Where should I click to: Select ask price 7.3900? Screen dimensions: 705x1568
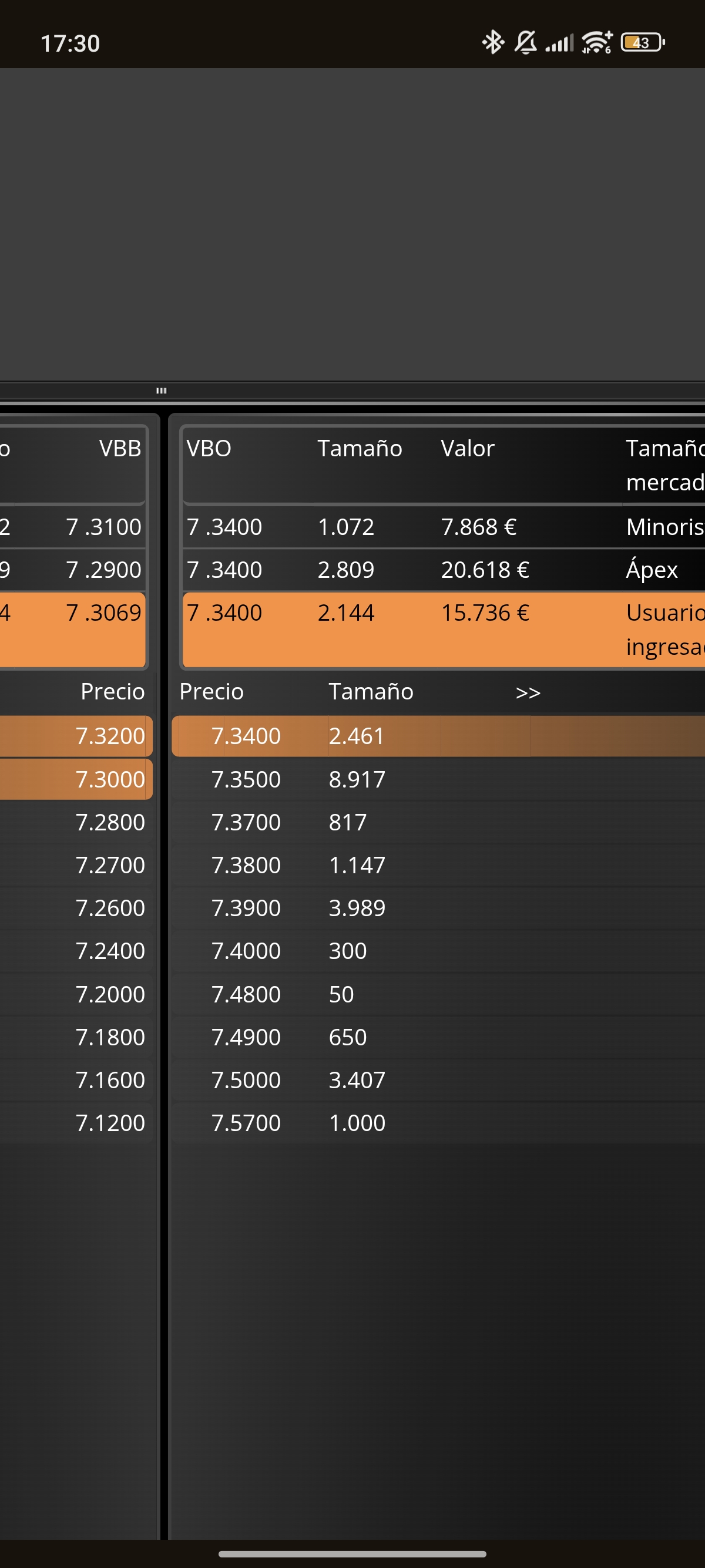[x=246, y=908]
